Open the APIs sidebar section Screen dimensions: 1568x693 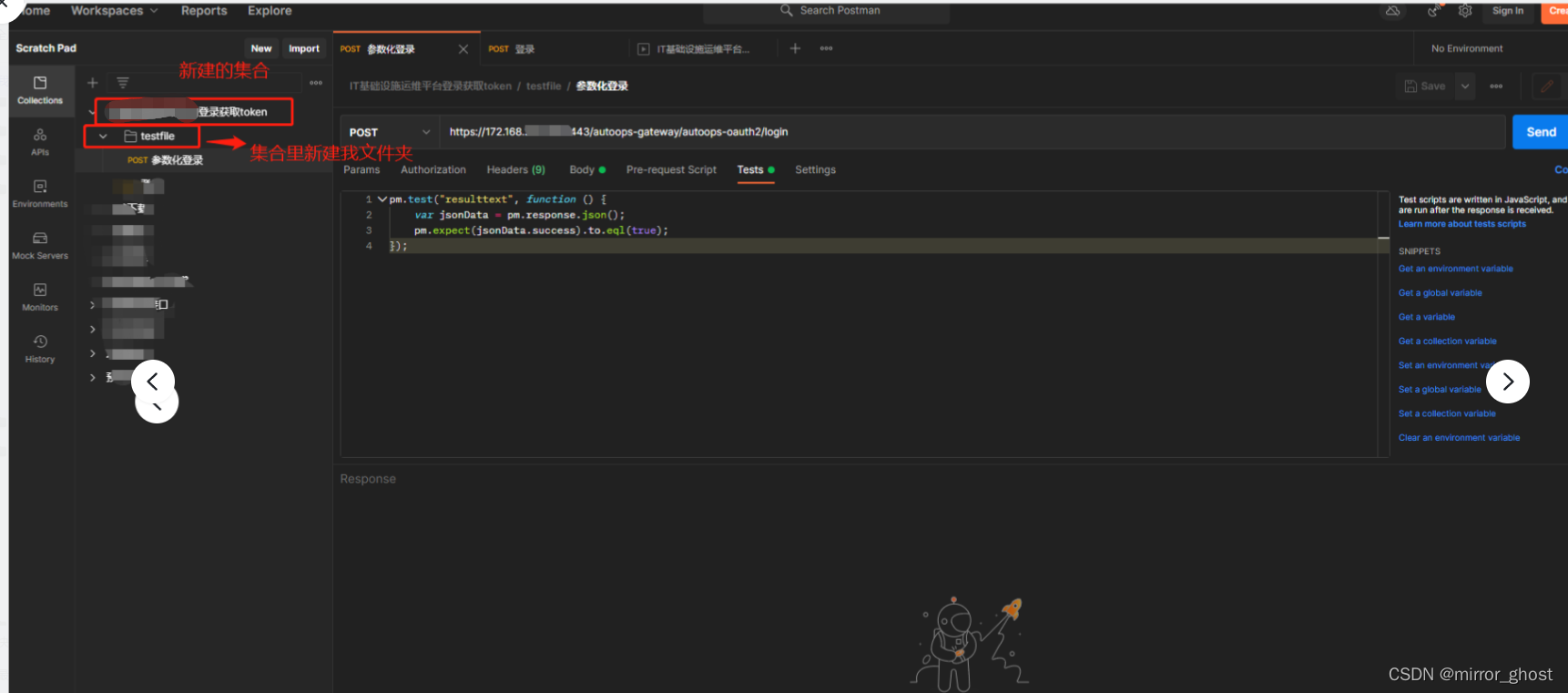coord(40,142)
